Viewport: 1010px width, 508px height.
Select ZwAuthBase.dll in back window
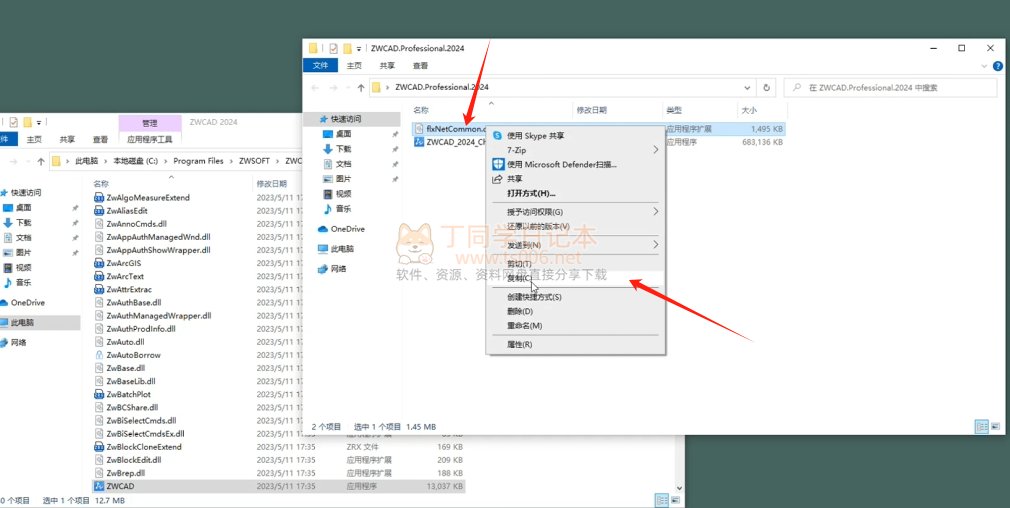coord(133,303)
